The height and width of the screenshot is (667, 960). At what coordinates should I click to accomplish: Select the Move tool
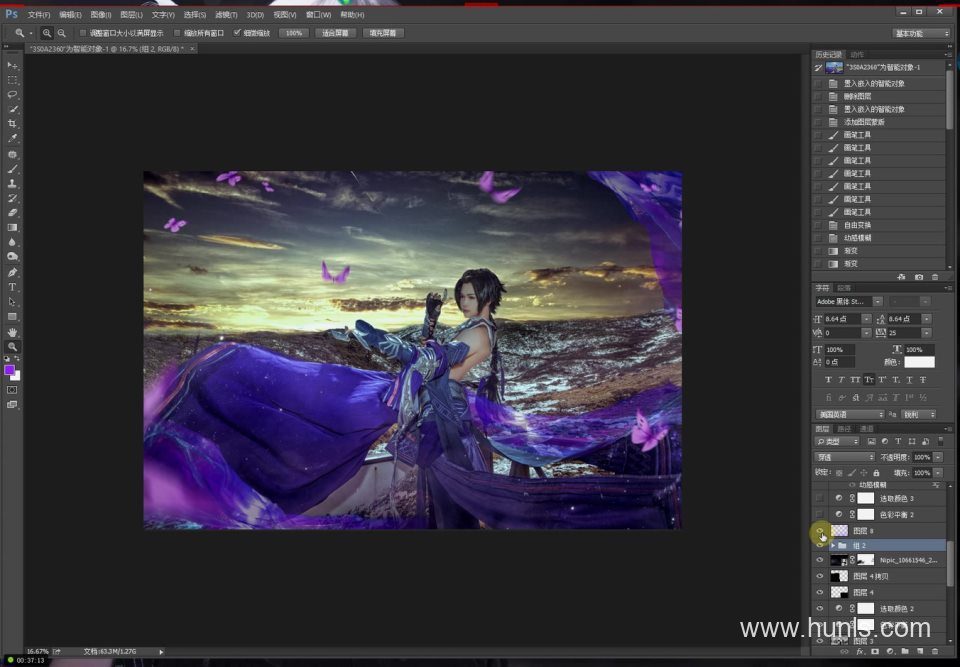point(12,65)
